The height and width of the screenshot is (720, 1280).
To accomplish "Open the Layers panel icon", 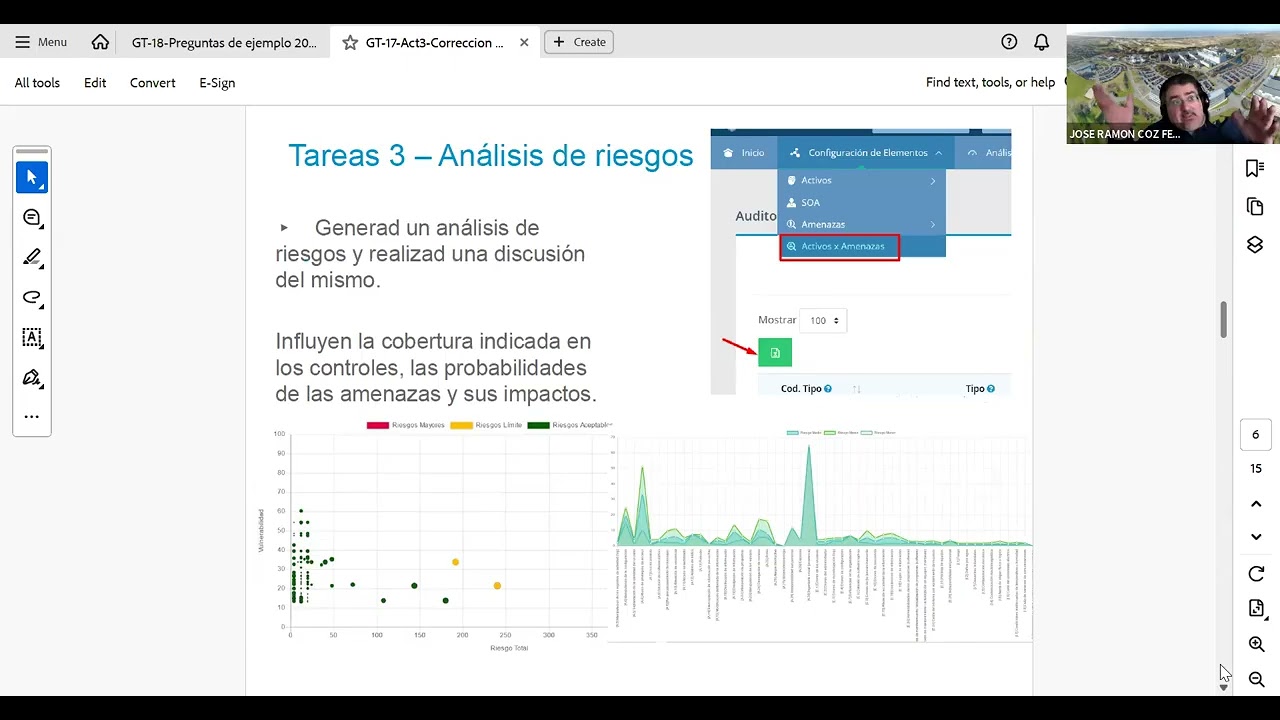I will coord(1255,245).
